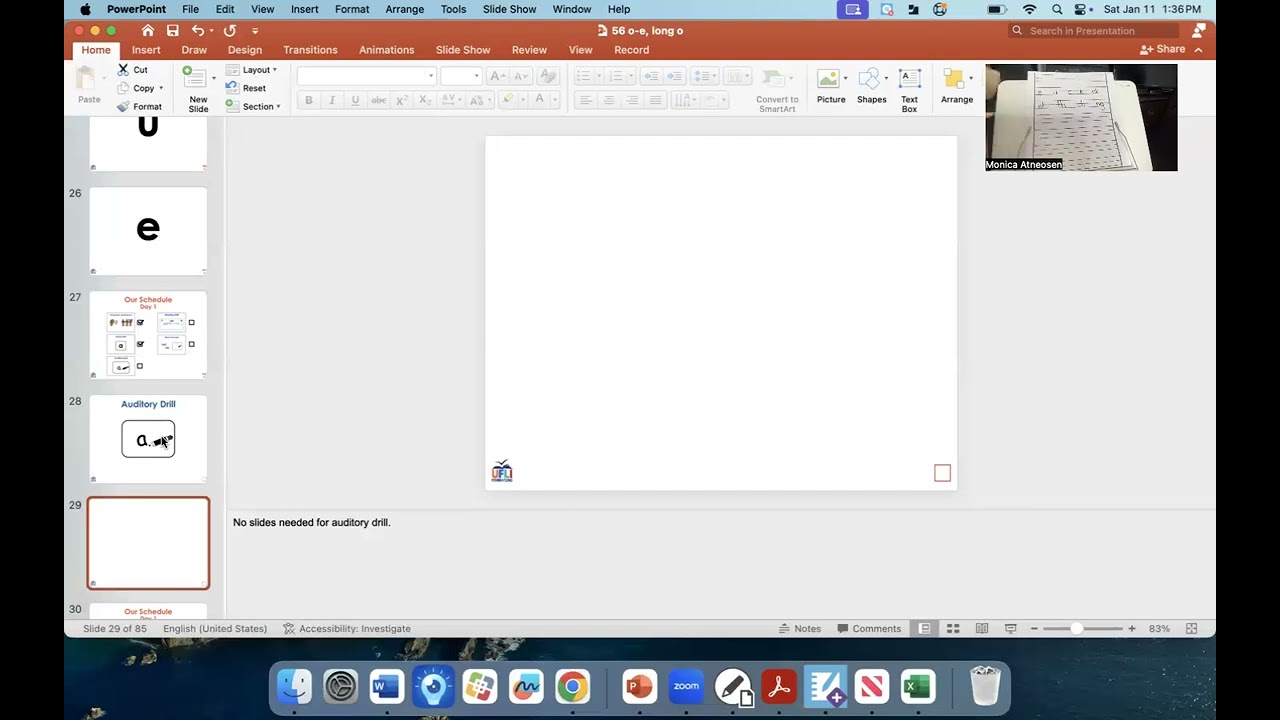Click the zoom slider handle
1280x720 pixels.
point(1076,629)
